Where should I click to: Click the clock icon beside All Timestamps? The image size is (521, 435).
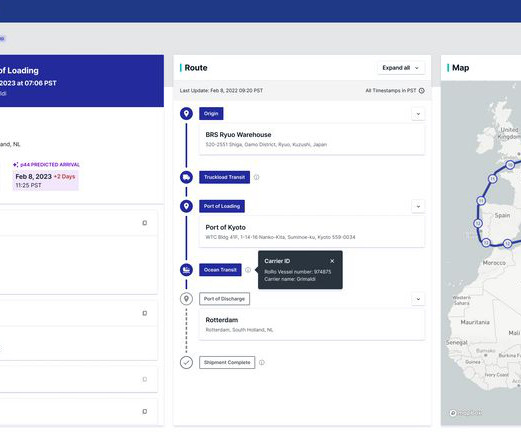(422, 91)
